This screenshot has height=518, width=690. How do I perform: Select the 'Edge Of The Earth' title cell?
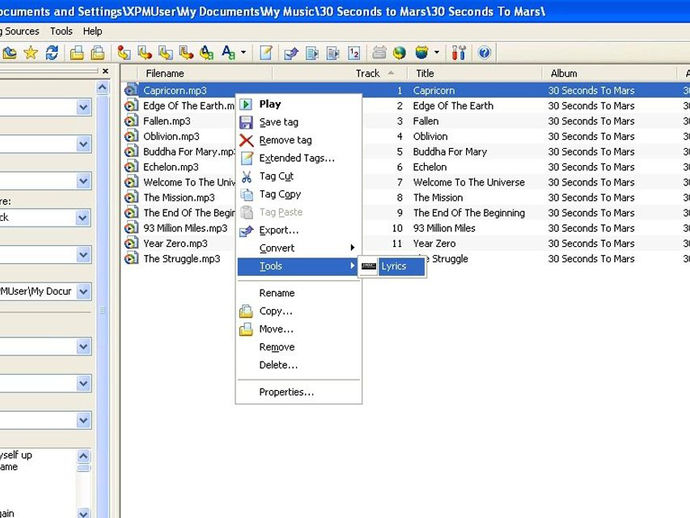(453, 106)
